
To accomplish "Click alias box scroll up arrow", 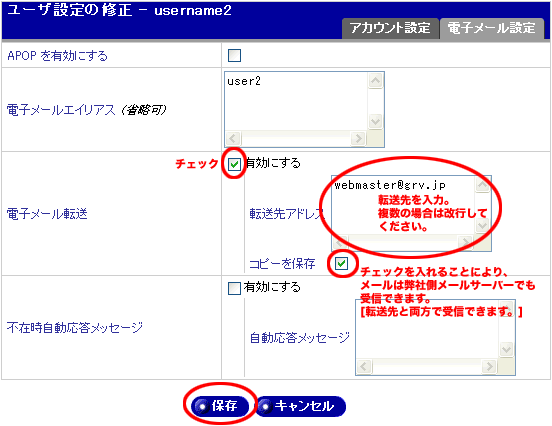I will point(375,81).
